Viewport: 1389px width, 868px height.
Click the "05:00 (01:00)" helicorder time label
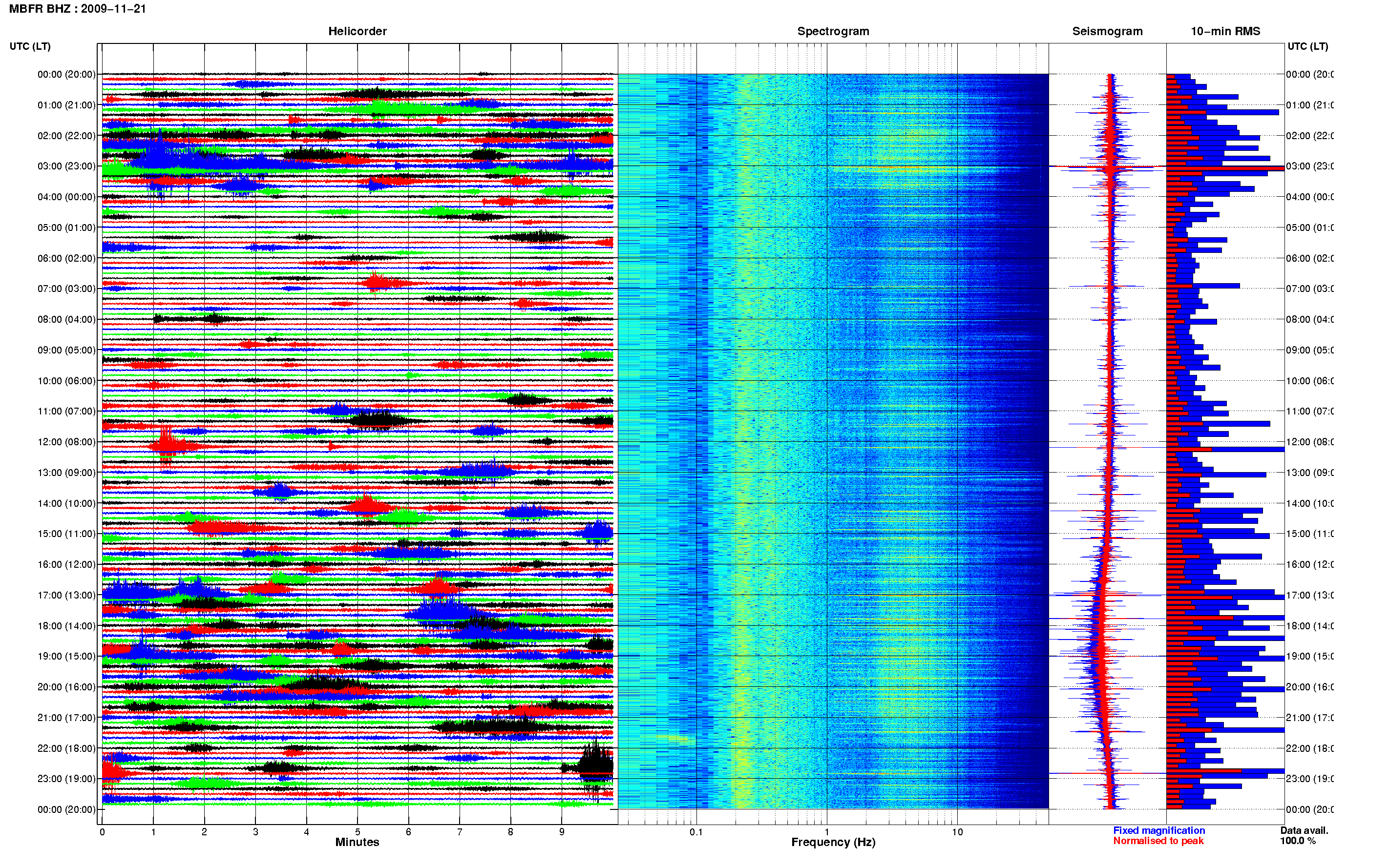[66, 227]
